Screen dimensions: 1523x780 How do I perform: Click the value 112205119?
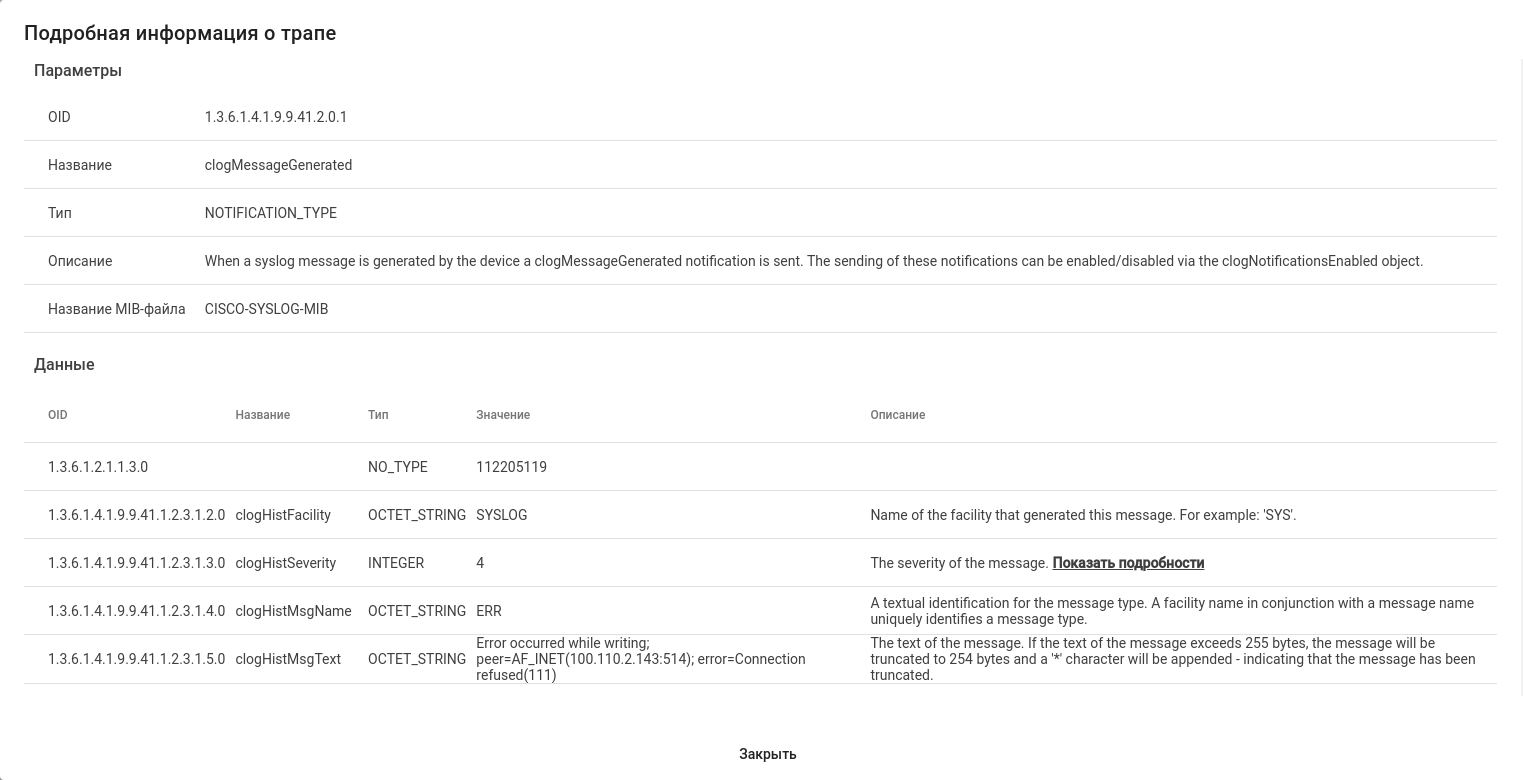click(511, 467)
